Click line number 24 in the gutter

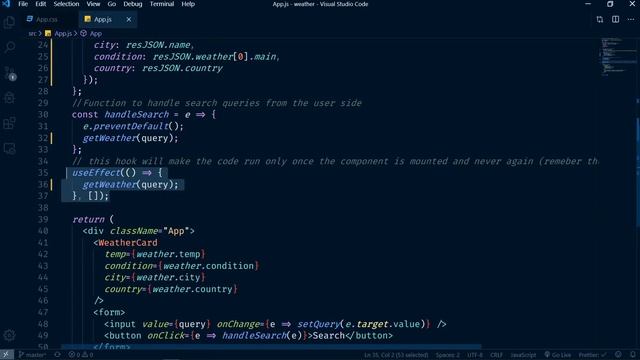coord(43,45)
